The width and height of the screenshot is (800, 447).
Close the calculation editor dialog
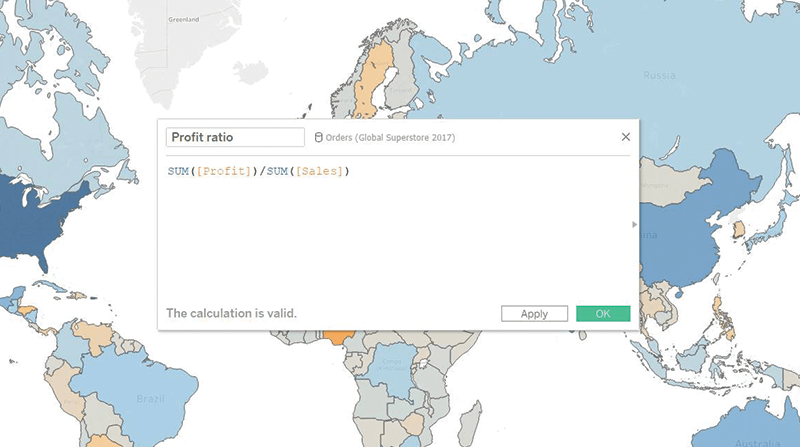coord(626,137)
